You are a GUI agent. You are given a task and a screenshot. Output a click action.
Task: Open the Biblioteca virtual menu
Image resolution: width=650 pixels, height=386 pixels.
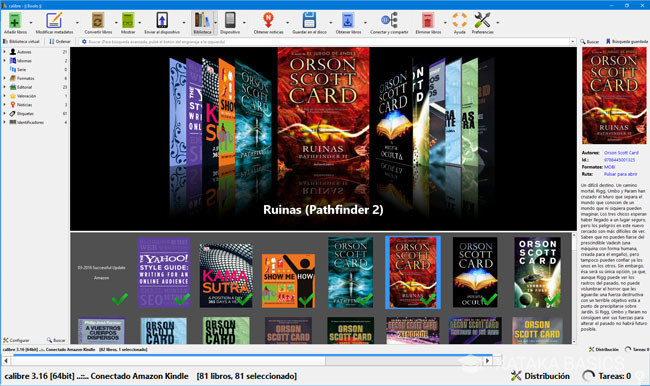[21, 41]
